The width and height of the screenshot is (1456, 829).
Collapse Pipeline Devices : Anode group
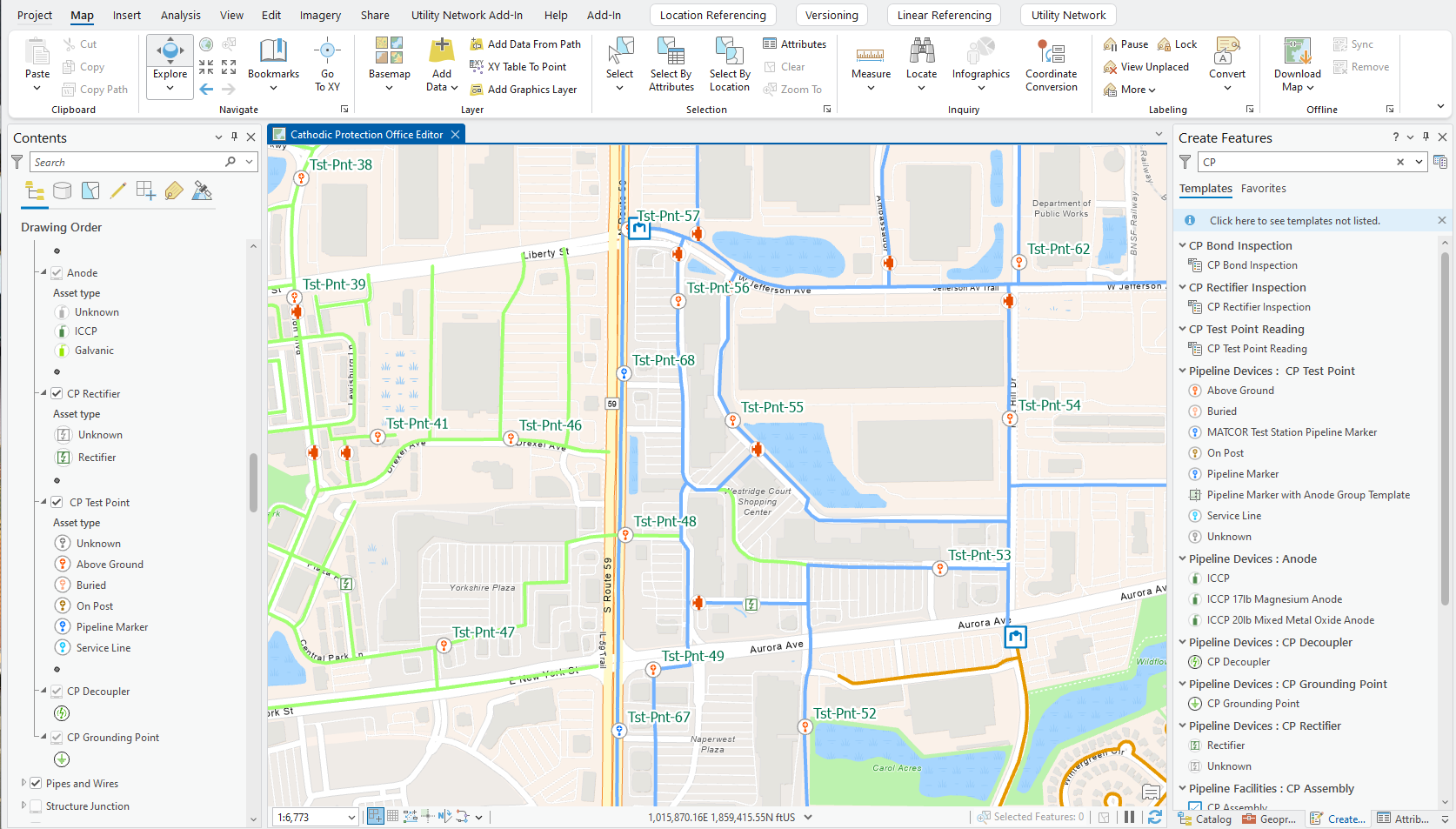tap(1183, 558)
